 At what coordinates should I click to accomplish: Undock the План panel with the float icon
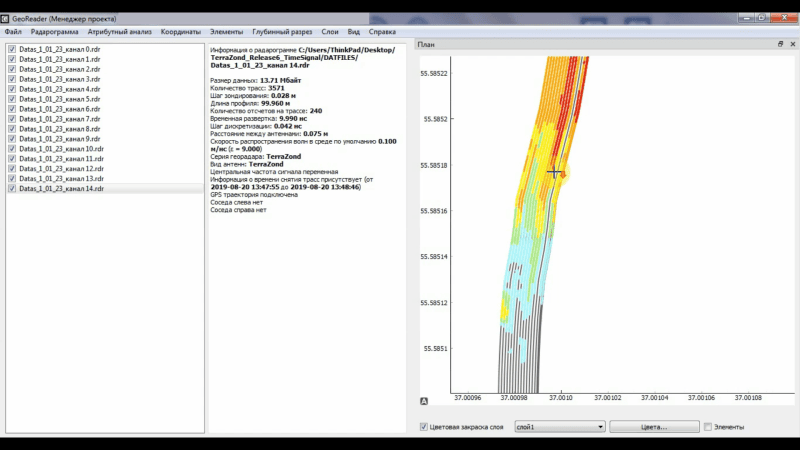click(x=780, y=44)
